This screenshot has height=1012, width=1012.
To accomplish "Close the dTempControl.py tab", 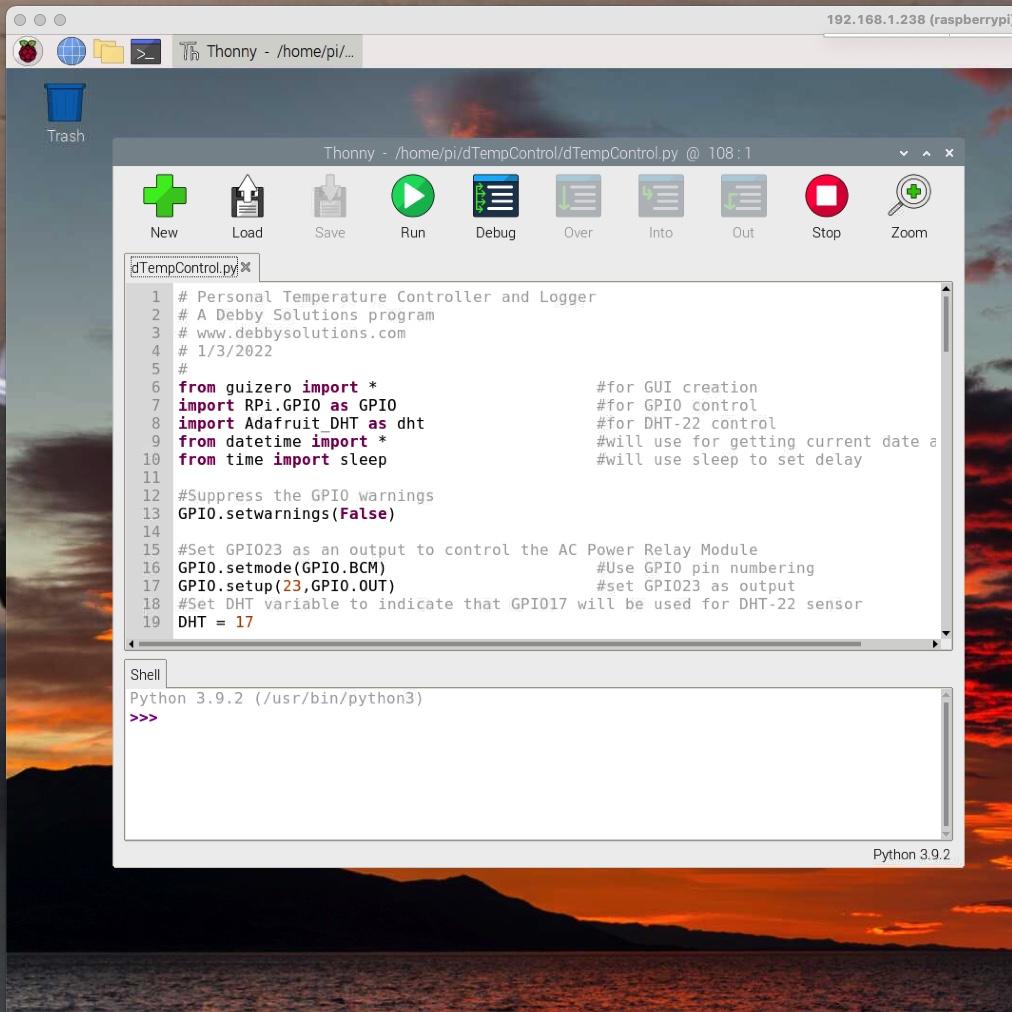I will pyautogui.click(x=245, y=267).
